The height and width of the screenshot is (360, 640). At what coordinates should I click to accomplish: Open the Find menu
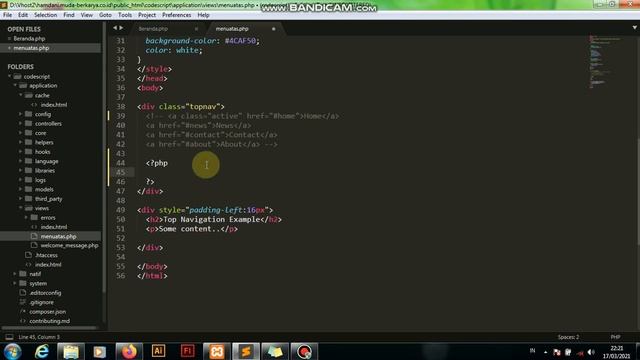tap(69, 15)
